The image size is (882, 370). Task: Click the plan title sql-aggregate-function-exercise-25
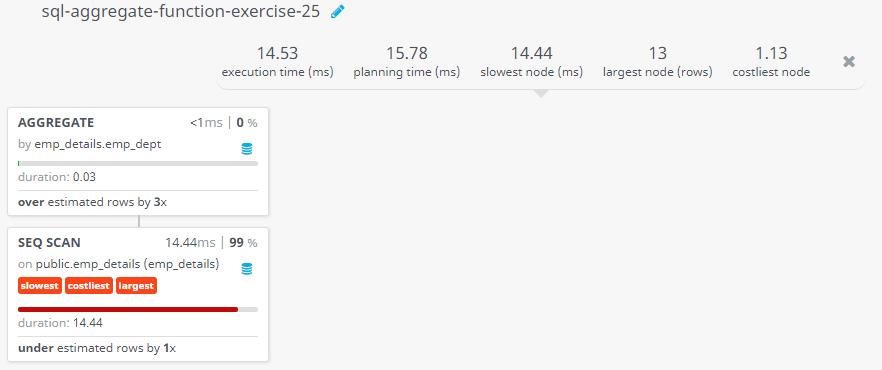[x=181, y=12]
